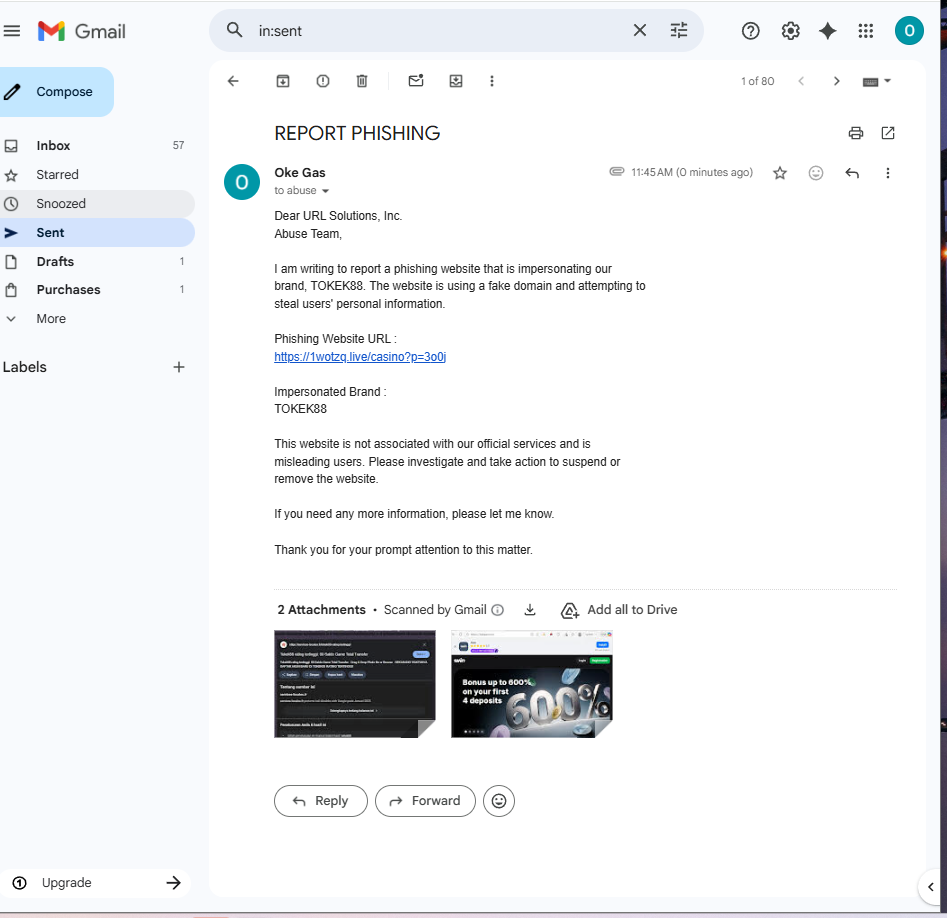The image size is (947, 918).
Task: Click the Labels section heading
Action: pyautogui.click(x=25, y=367)
